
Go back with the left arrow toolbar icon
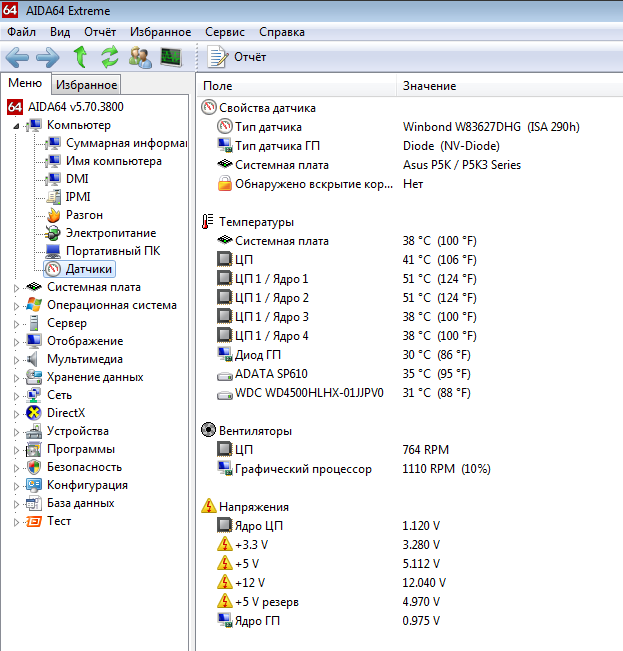pyautogui.click(x=17, y=57)
